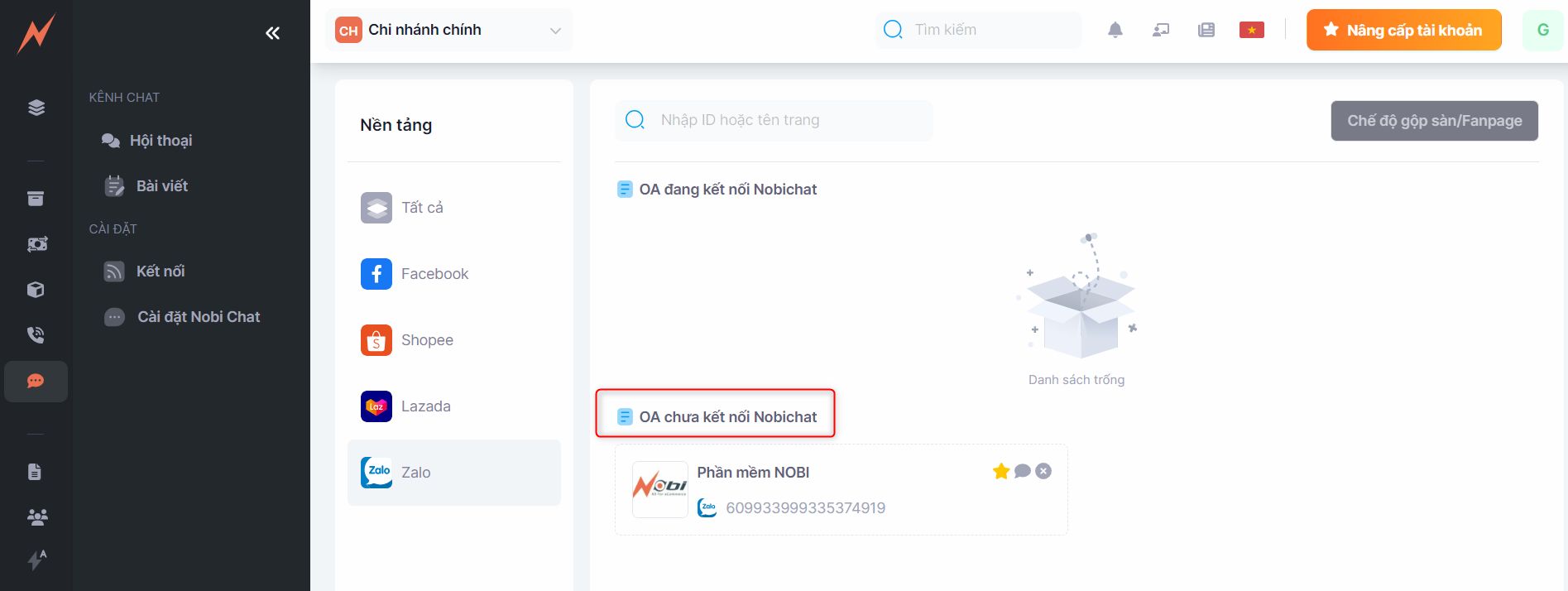Open the phone call sidebar icon
The width and height of the screenshot is (1568, 591).
tap(36, 335)
